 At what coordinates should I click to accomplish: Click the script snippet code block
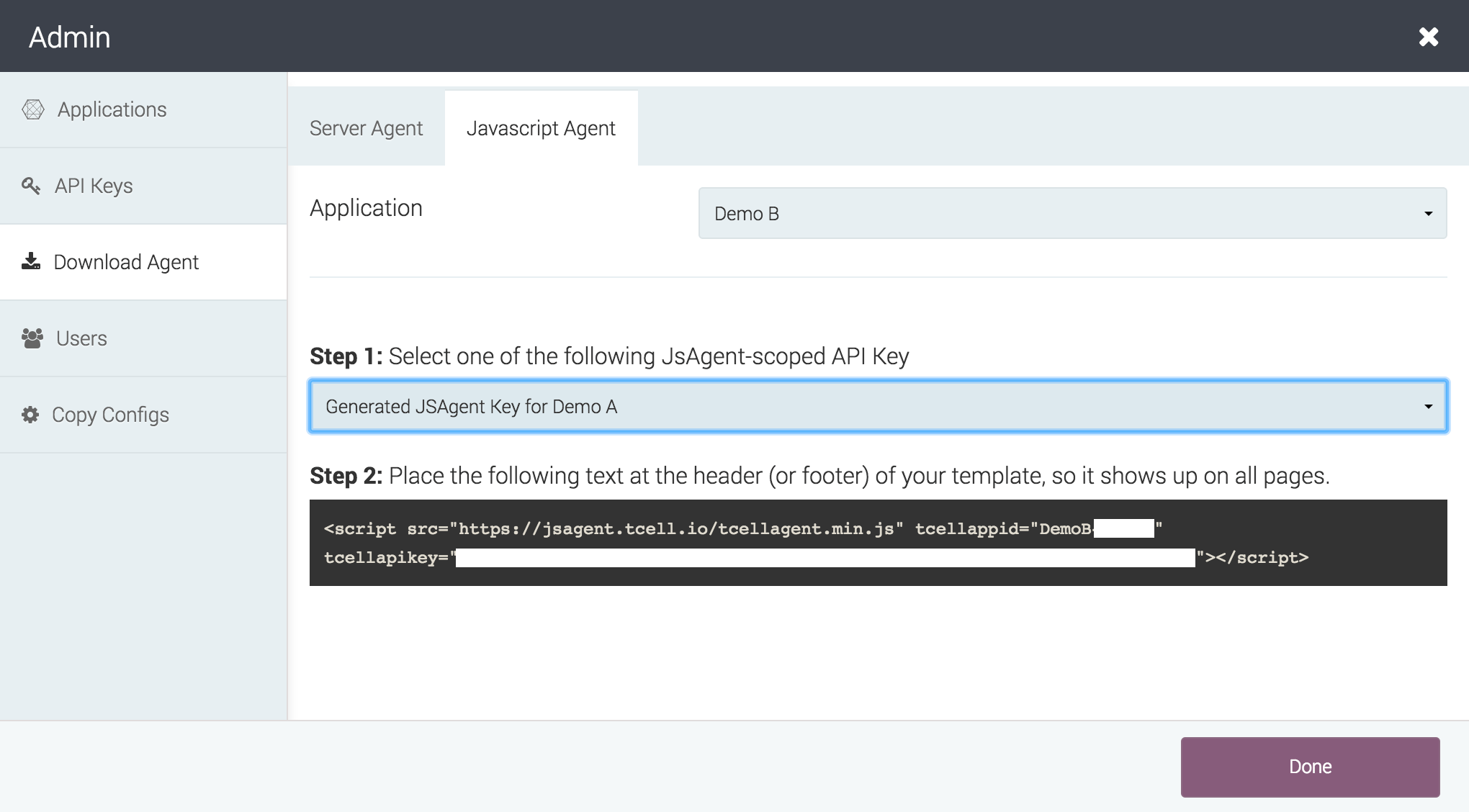879,543
